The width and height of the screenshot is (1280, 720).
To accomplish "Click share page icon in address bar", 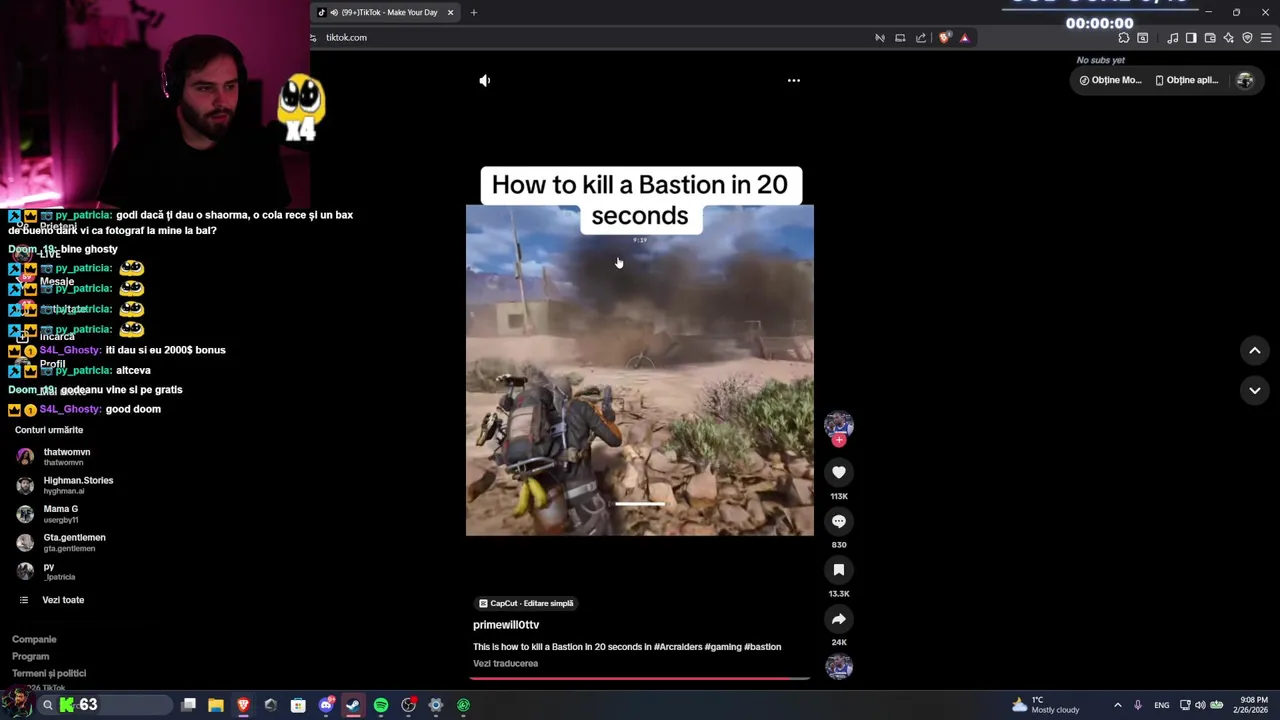I will [x=921, y=38].
